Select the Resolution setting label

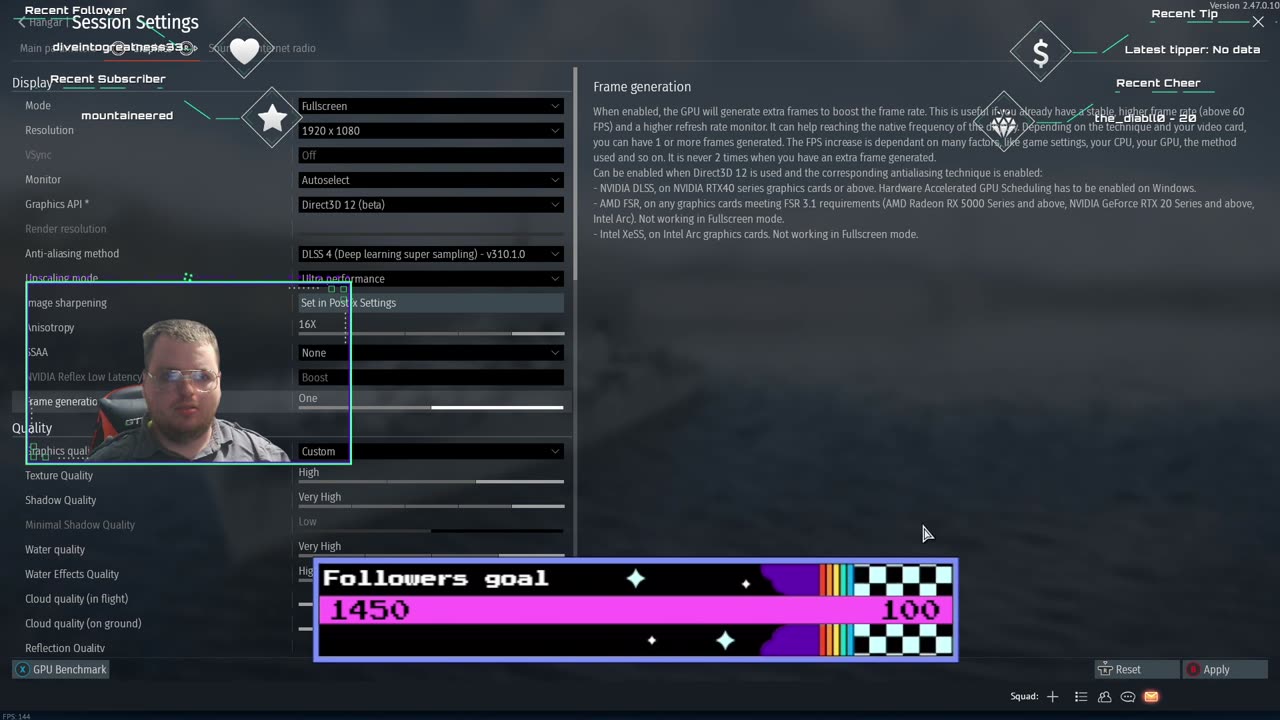pyautogui.click(x=49, y=131)
